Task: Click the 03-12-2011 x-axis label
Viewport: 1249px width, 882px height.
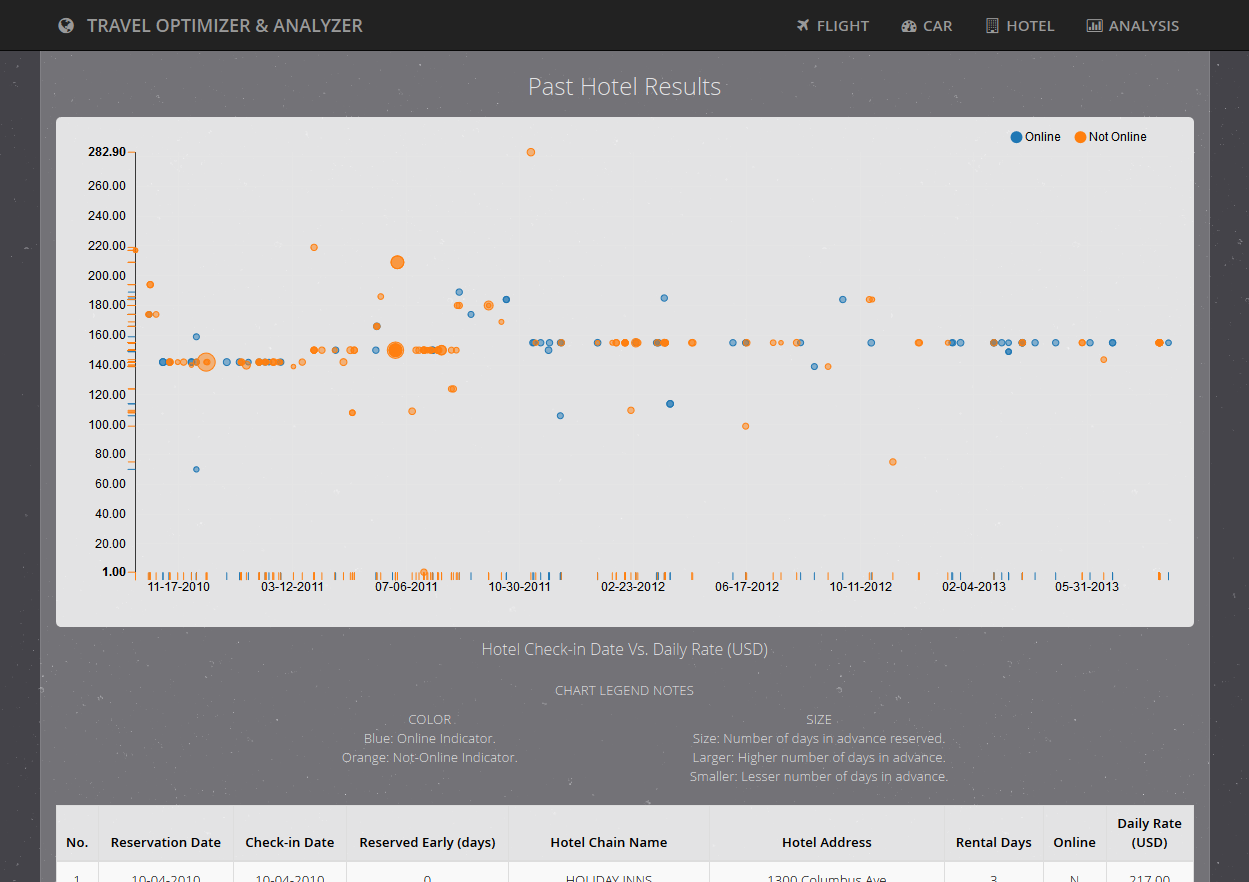Action: pyautogui.click(x=292, y=587)
